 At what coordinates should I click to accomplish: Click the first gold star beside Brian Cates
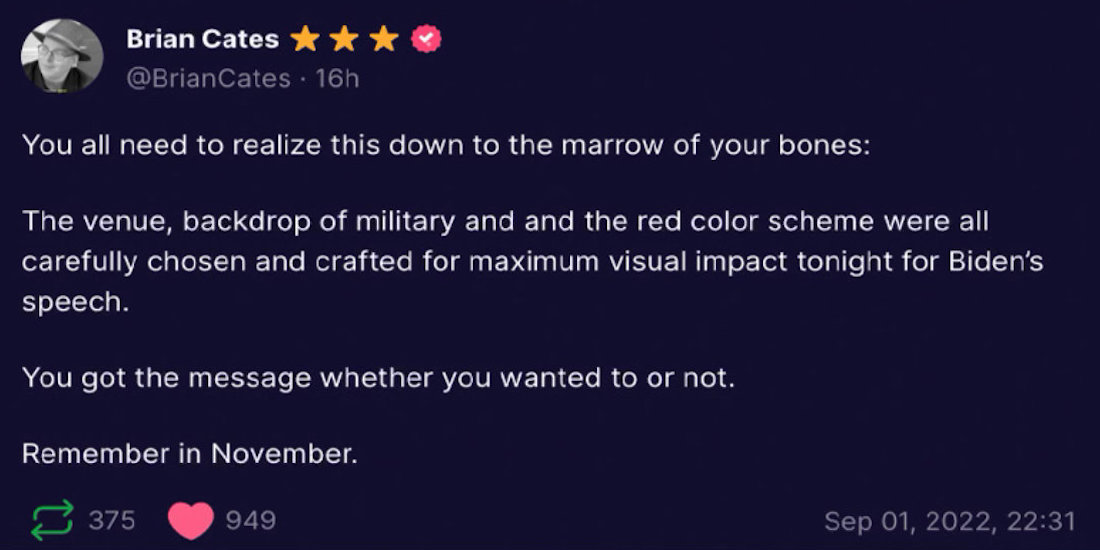(x=304, y=39)
